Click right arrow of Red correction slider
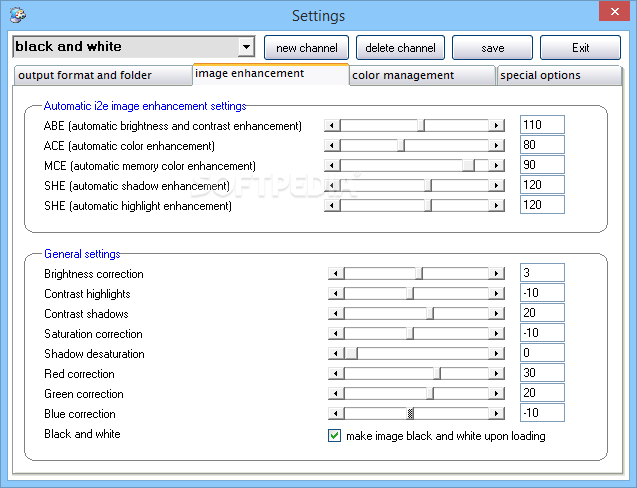The width and height of the screenshot is (637, 488). [496, 373]
